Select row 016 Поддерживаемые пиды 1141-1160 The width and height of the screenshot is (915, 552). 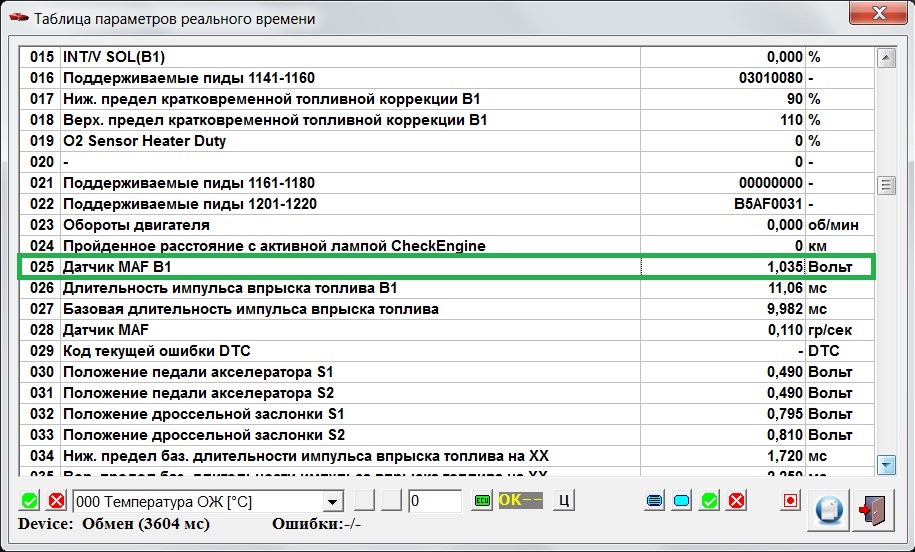[x=446, y=78]
